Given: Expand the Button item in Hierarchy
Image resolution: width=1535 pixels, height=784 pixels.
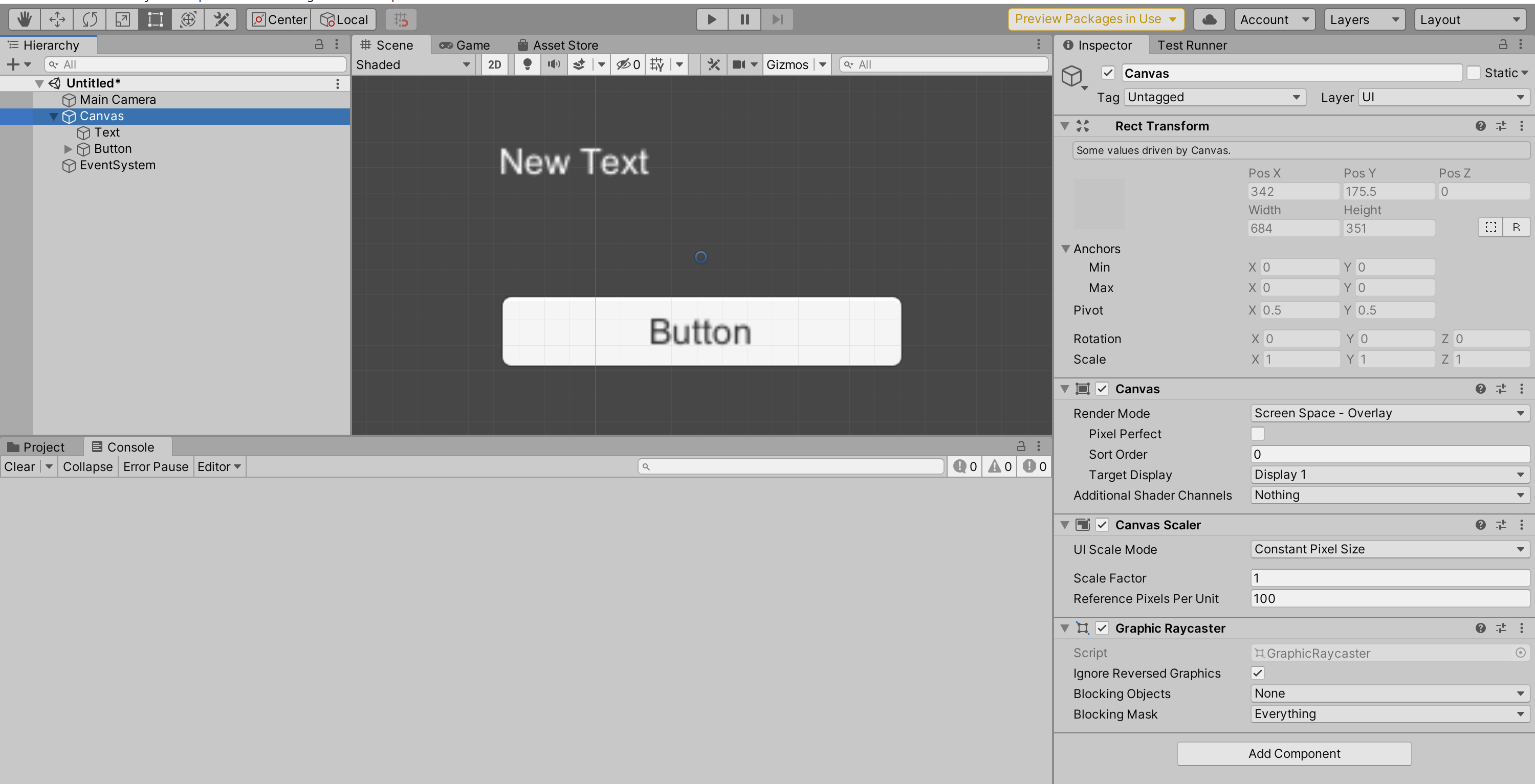Looking at the screenshot, I should pyautogui.click(x=68, y=149).
